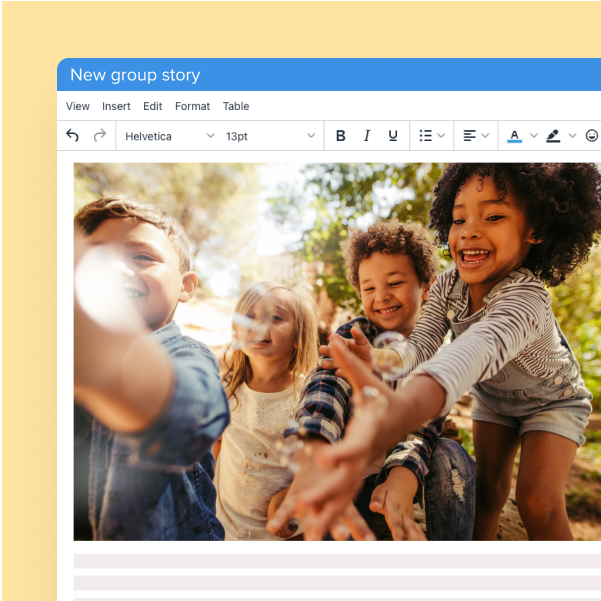The width and height of the screenshot is (601, 601).
Task: Open the Helvetica font family dropdown
Action: pyautogui.click(x=169, y=136)
